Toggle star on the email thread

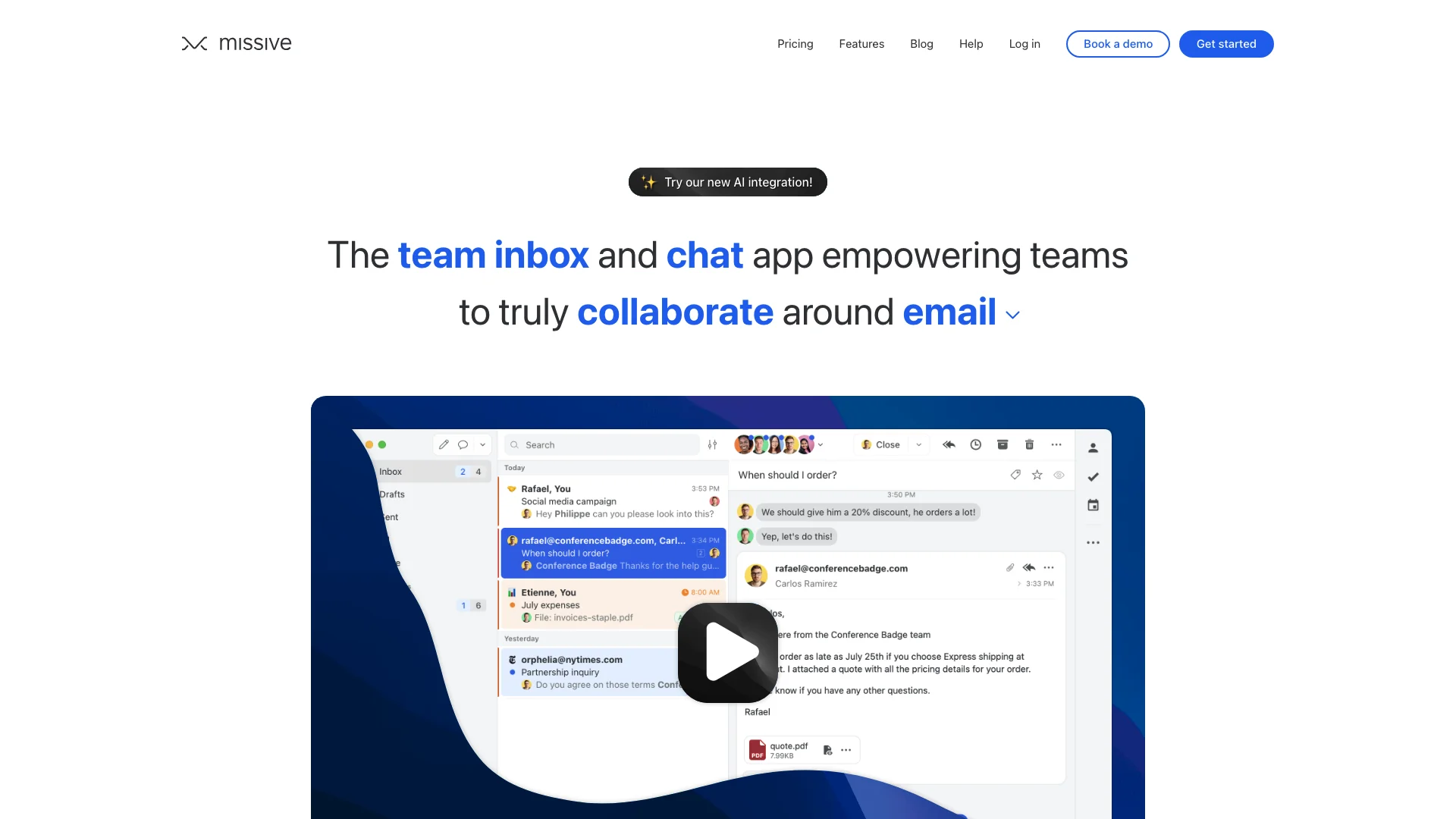click(x=1036, y=475)
